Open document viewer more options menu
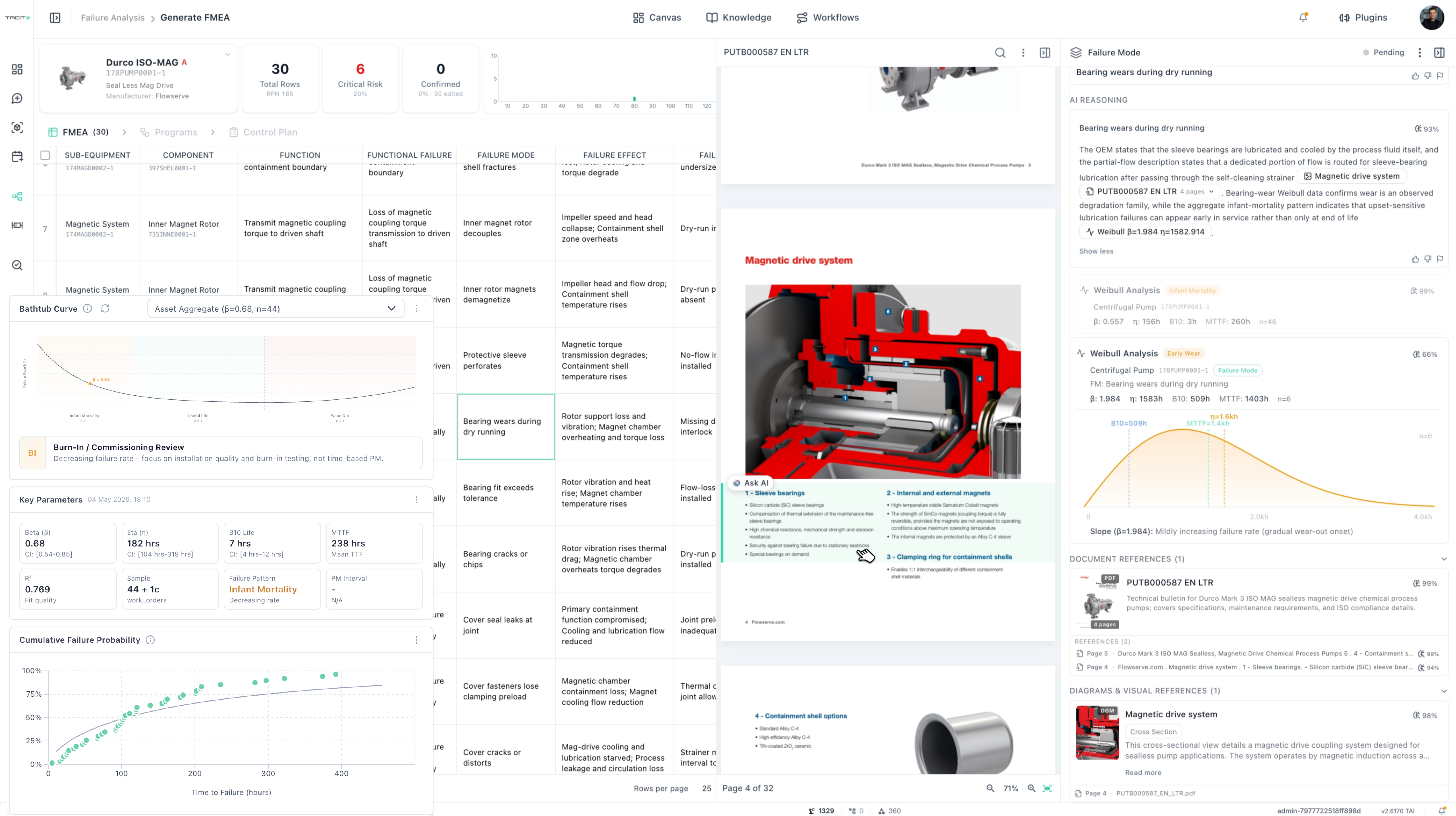Viewport: 1456px width, 816px height. point(1023,53)
